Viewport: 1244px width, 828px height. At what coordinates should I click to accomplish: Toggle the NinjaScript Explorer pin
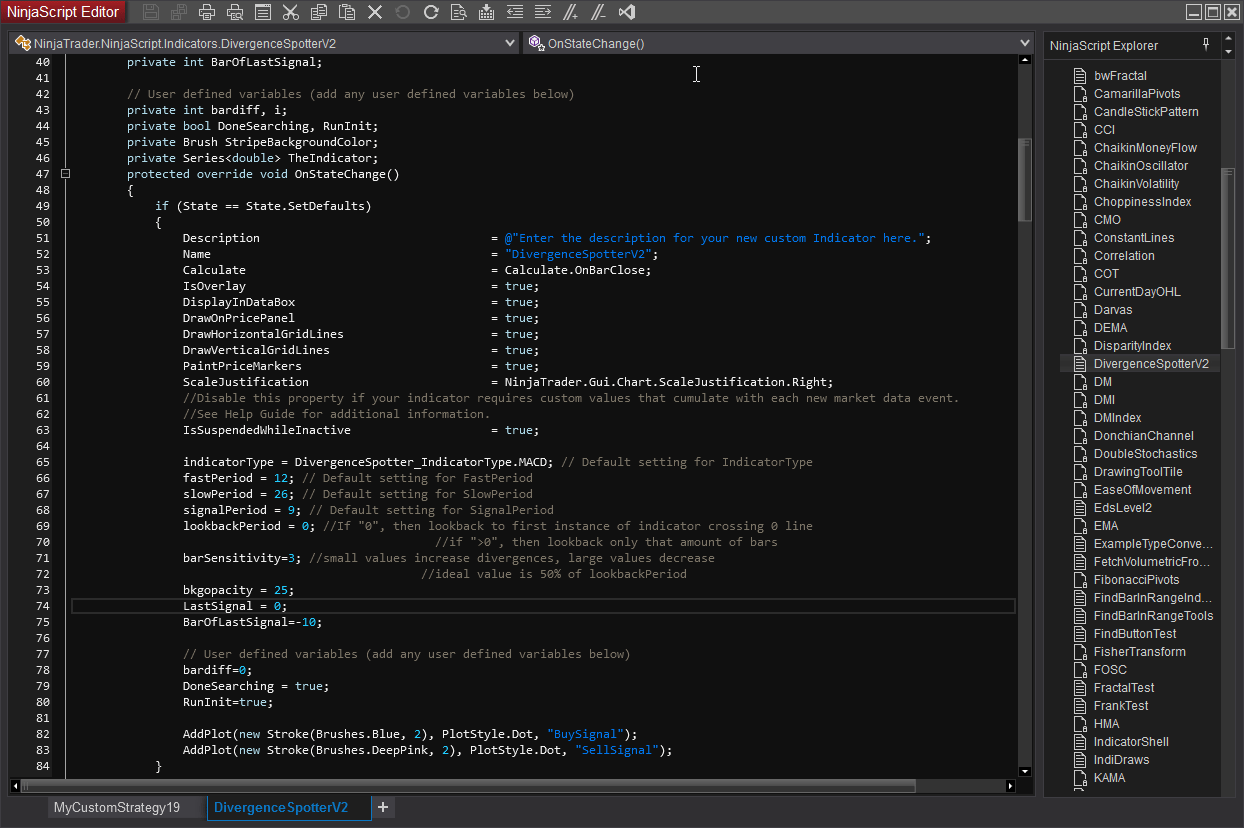coord(1206,45)
